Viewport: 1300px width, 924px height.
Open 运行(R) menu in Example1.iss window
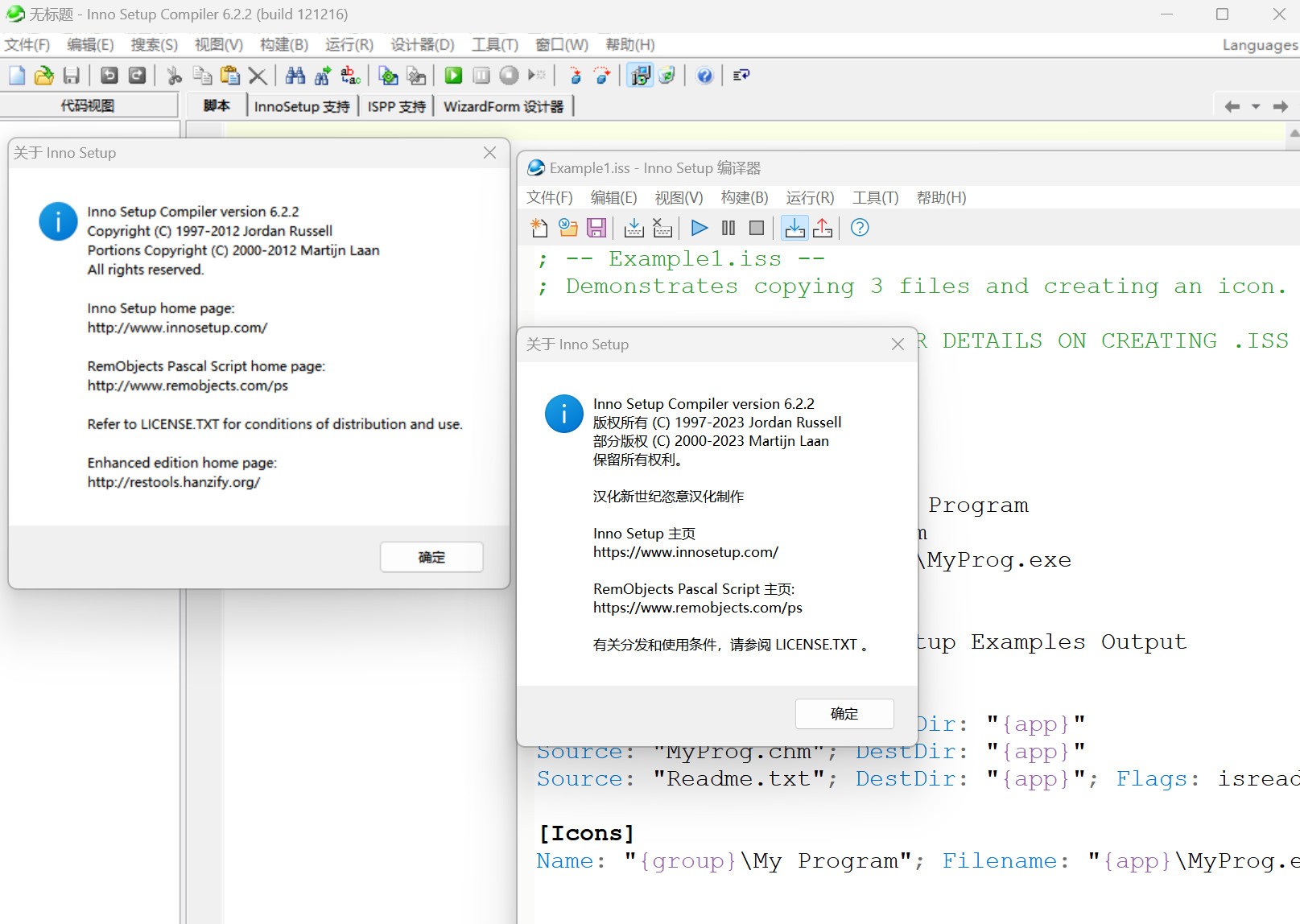click(x=810, y=198)
